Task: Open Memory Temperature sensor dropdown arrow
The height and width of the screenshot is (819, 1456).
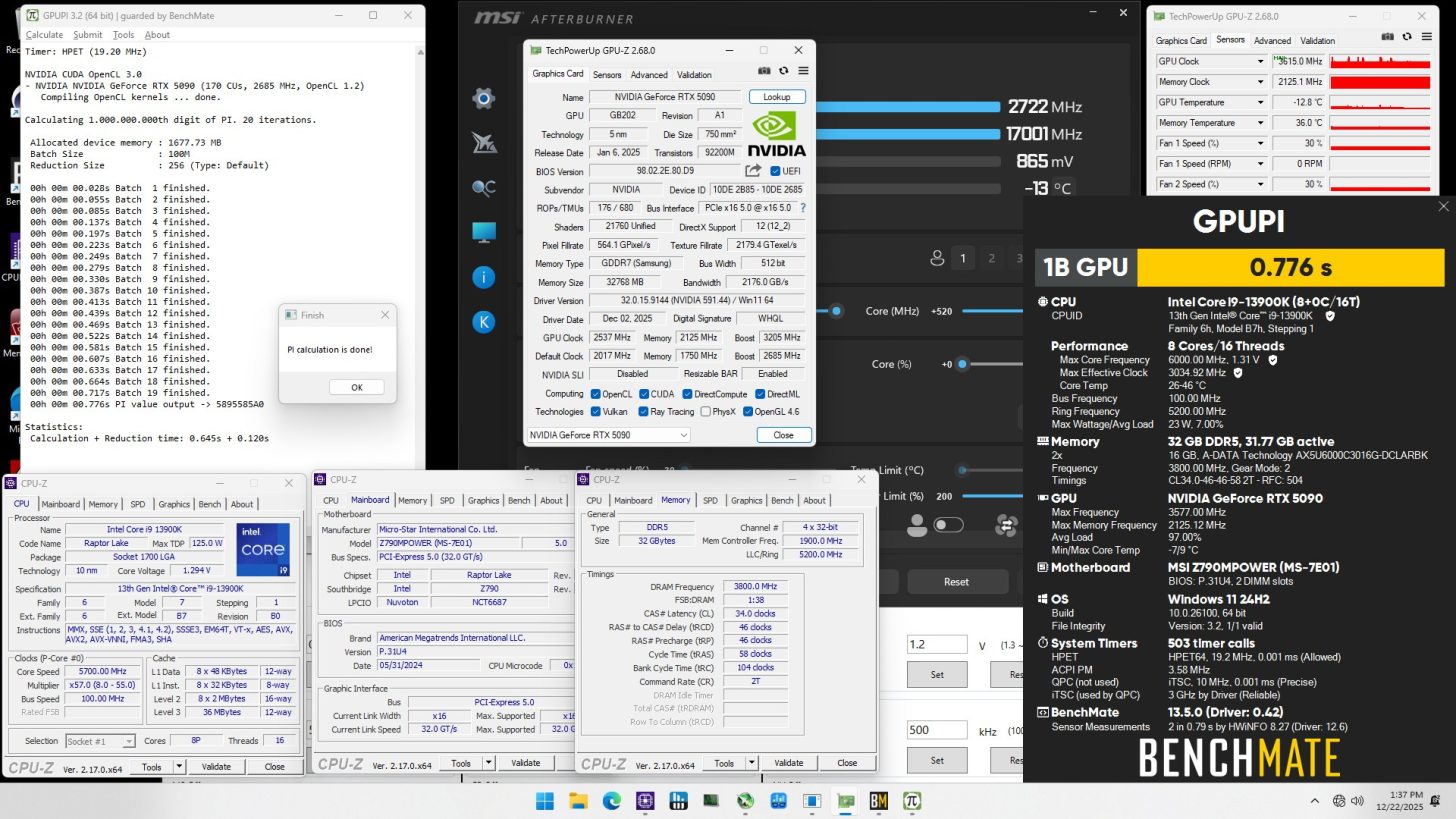Action: (x=1260, y=123)
